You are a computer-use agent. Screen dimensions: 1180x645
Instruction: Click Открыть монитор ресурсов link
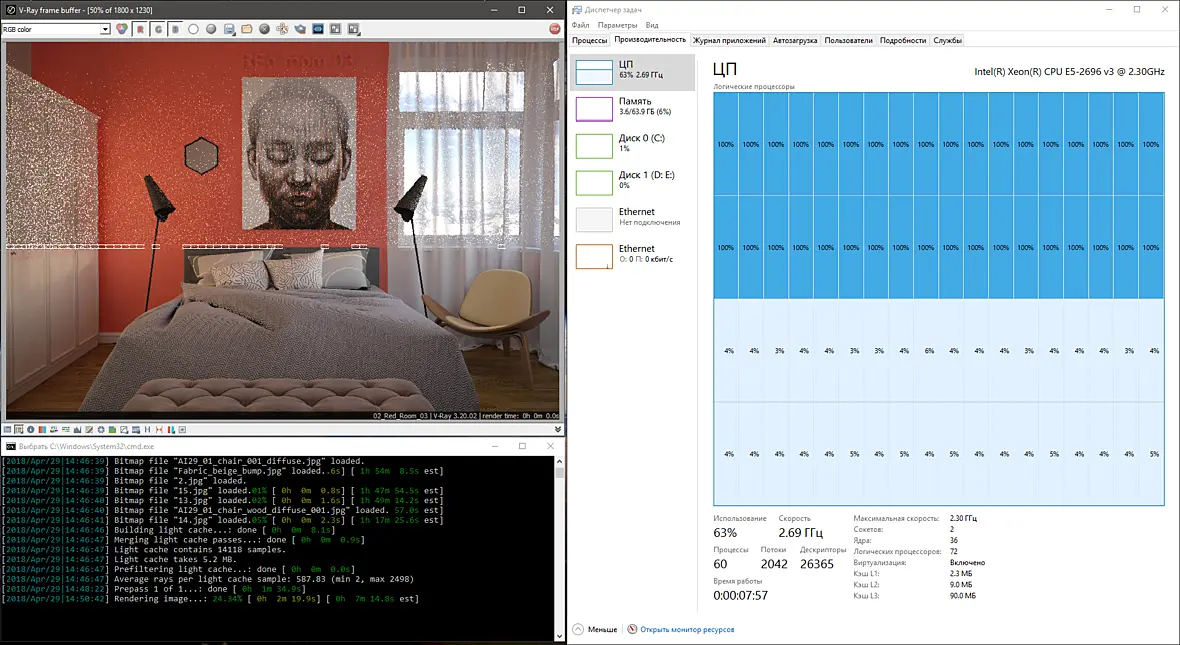pyautogui.click(x=687, y=629)
